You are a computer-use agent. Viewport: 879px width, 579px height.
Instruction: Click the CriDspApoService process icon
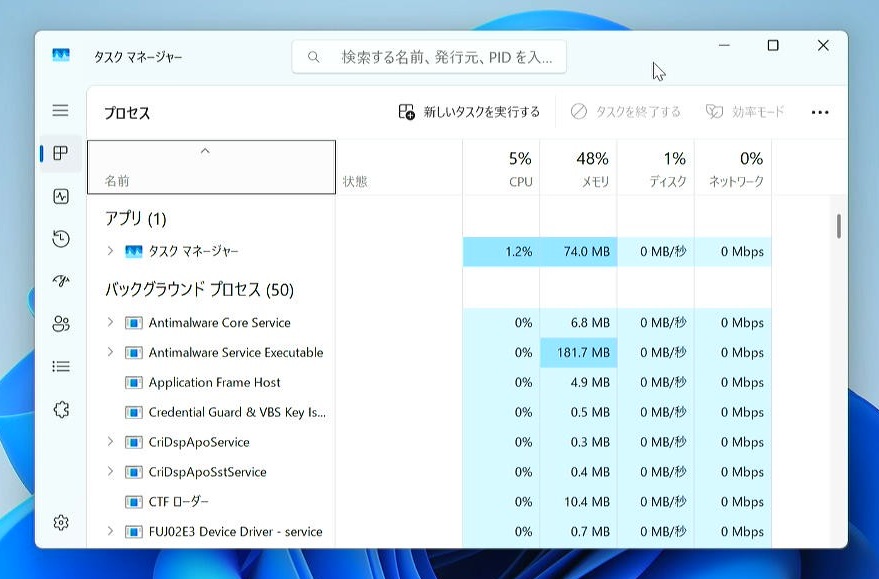pyautogui.click(x=133, y=442)
